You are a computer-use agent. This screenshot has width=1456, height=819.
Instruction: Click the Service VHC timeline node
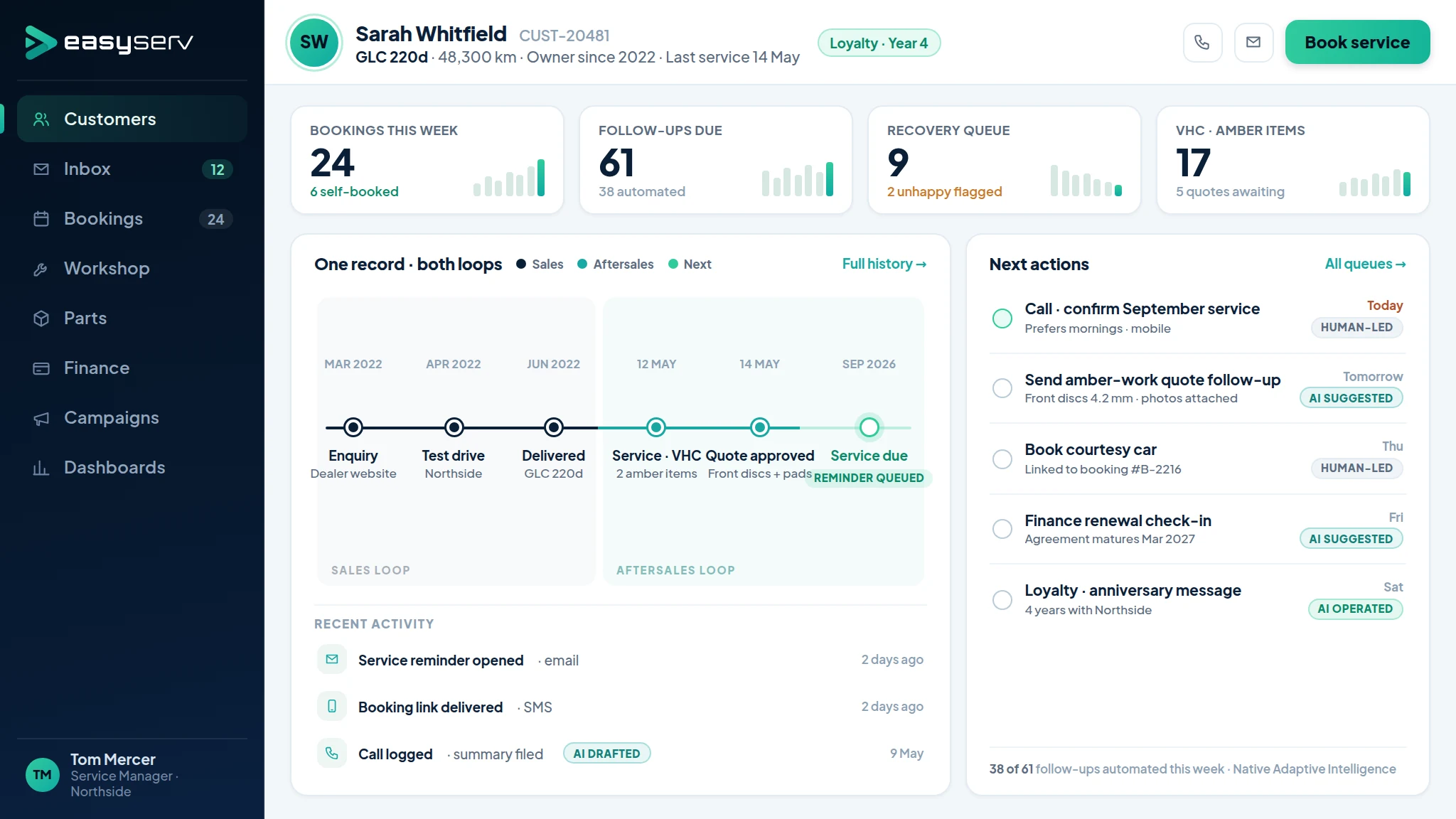(x=656, y=427)
